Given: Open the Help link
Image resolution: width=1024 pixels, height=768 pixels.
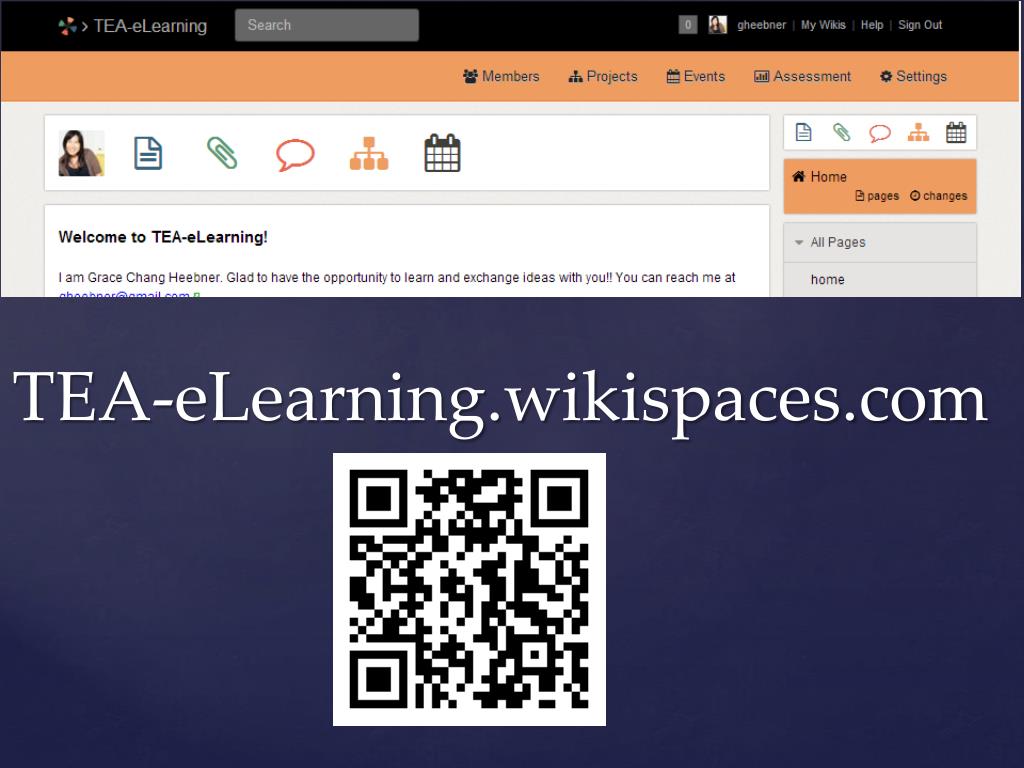Looking at the screenshot, I should click(x=872, y=25).
